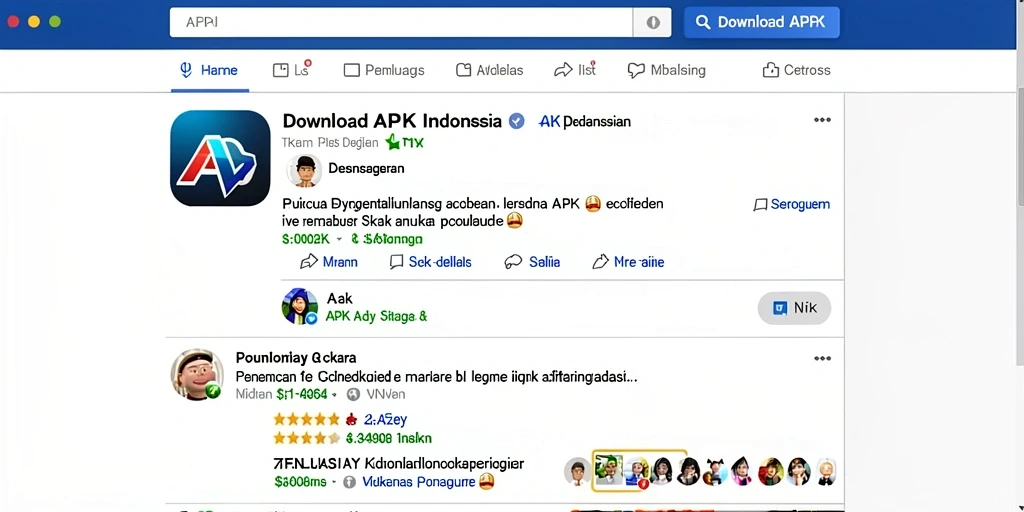Open the AK Pedanssian link
The height and width of the screenshot is (512, 1024).
click(x=584, y=121)
